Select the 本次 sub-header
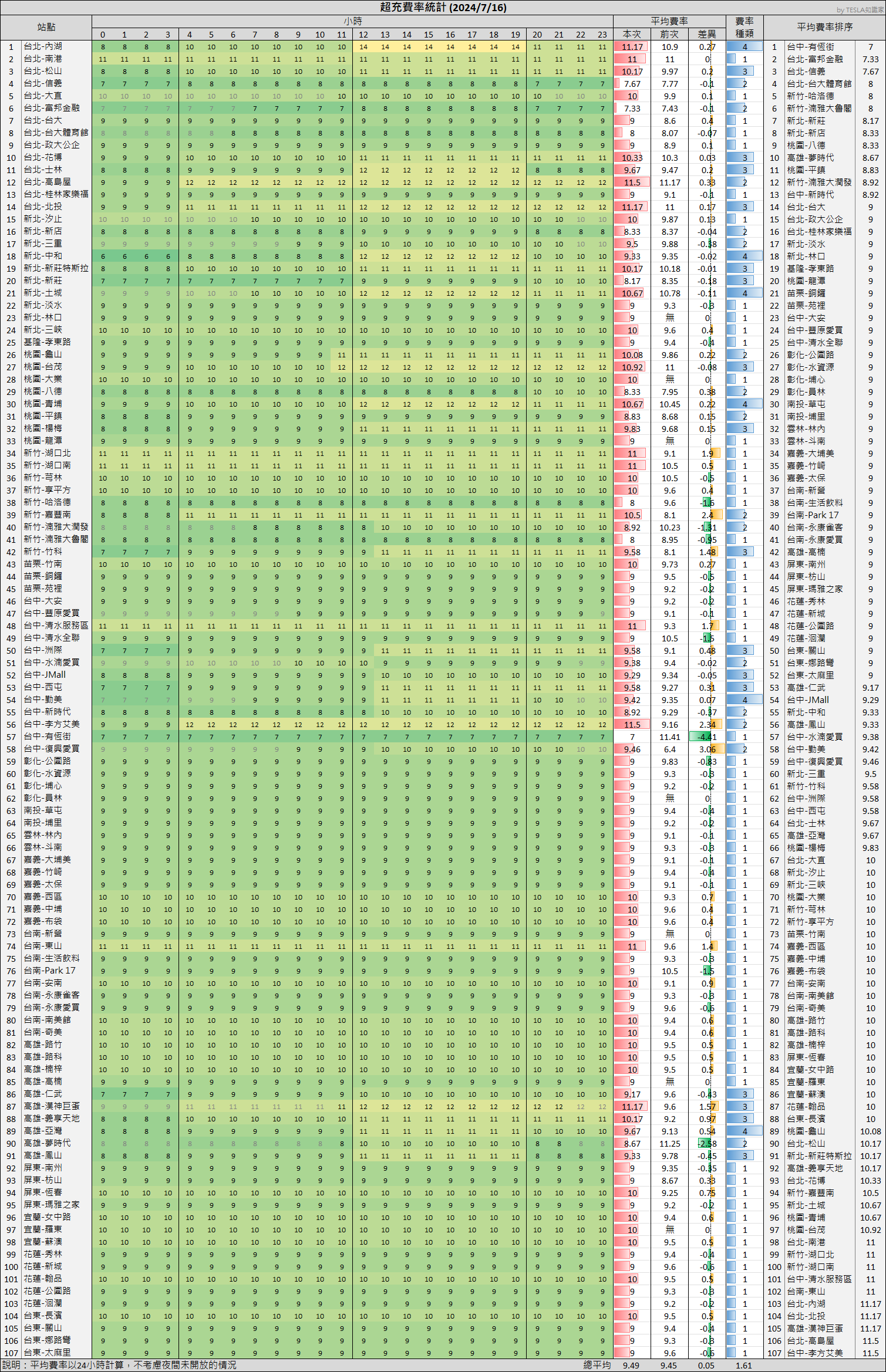The height and width of the screenshot is (1372, 886). [x=632, y=35]
